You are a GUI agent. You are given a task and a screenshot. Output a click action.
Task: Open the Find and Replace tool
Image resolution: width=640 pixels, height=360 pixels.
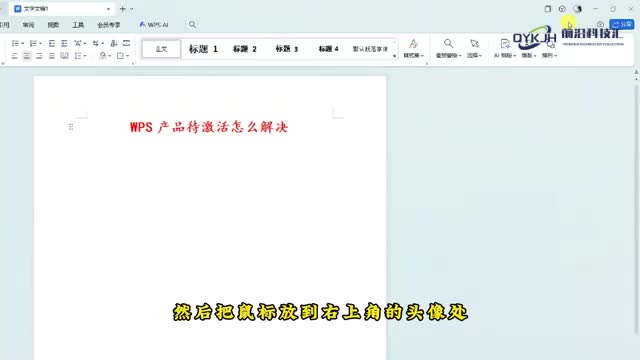click(x=448, y=48)
